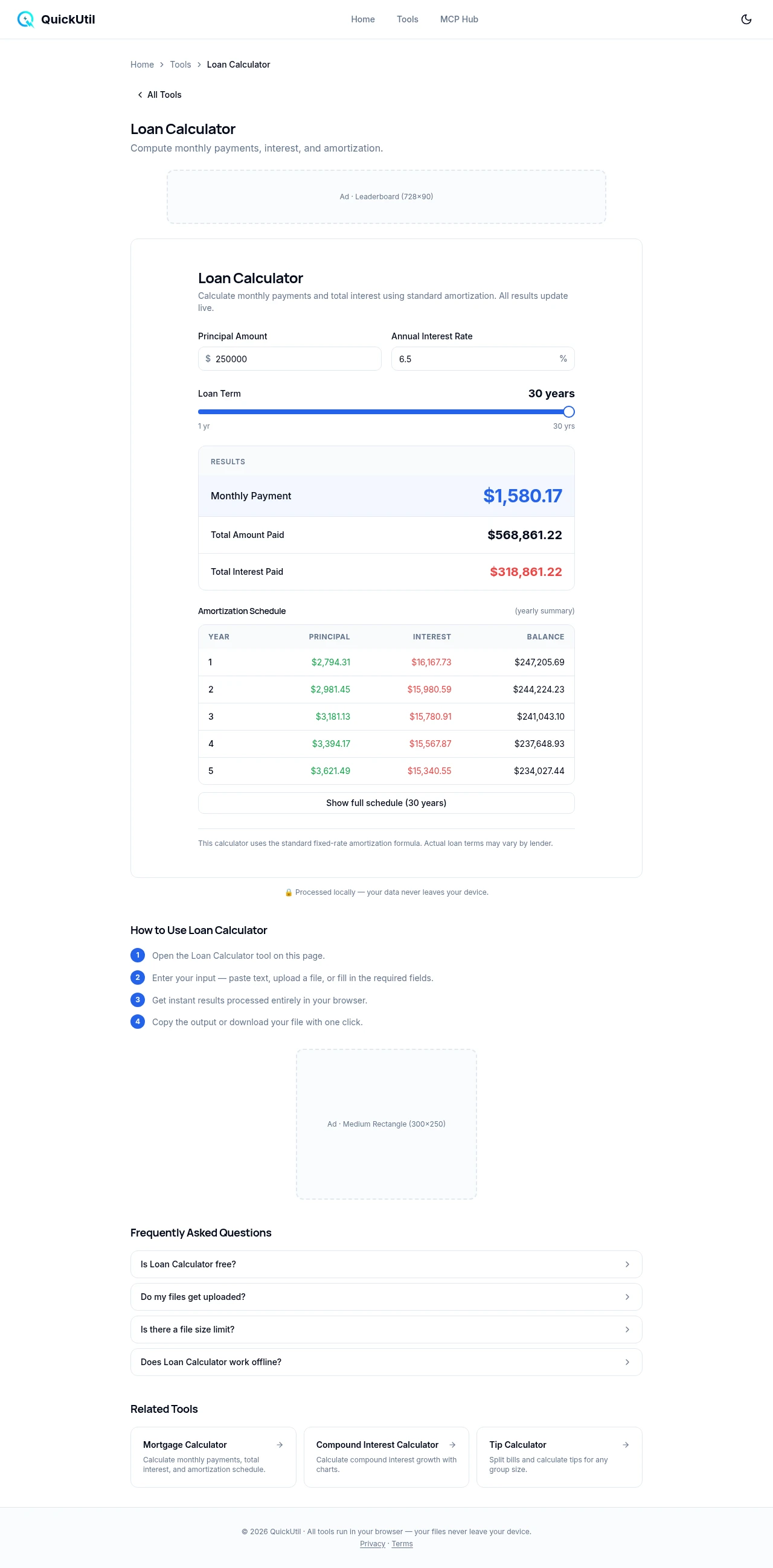The image size is (773, 1568).
Task: Open the Tip Calculator arrow icon
Action: pos(625,1444)
